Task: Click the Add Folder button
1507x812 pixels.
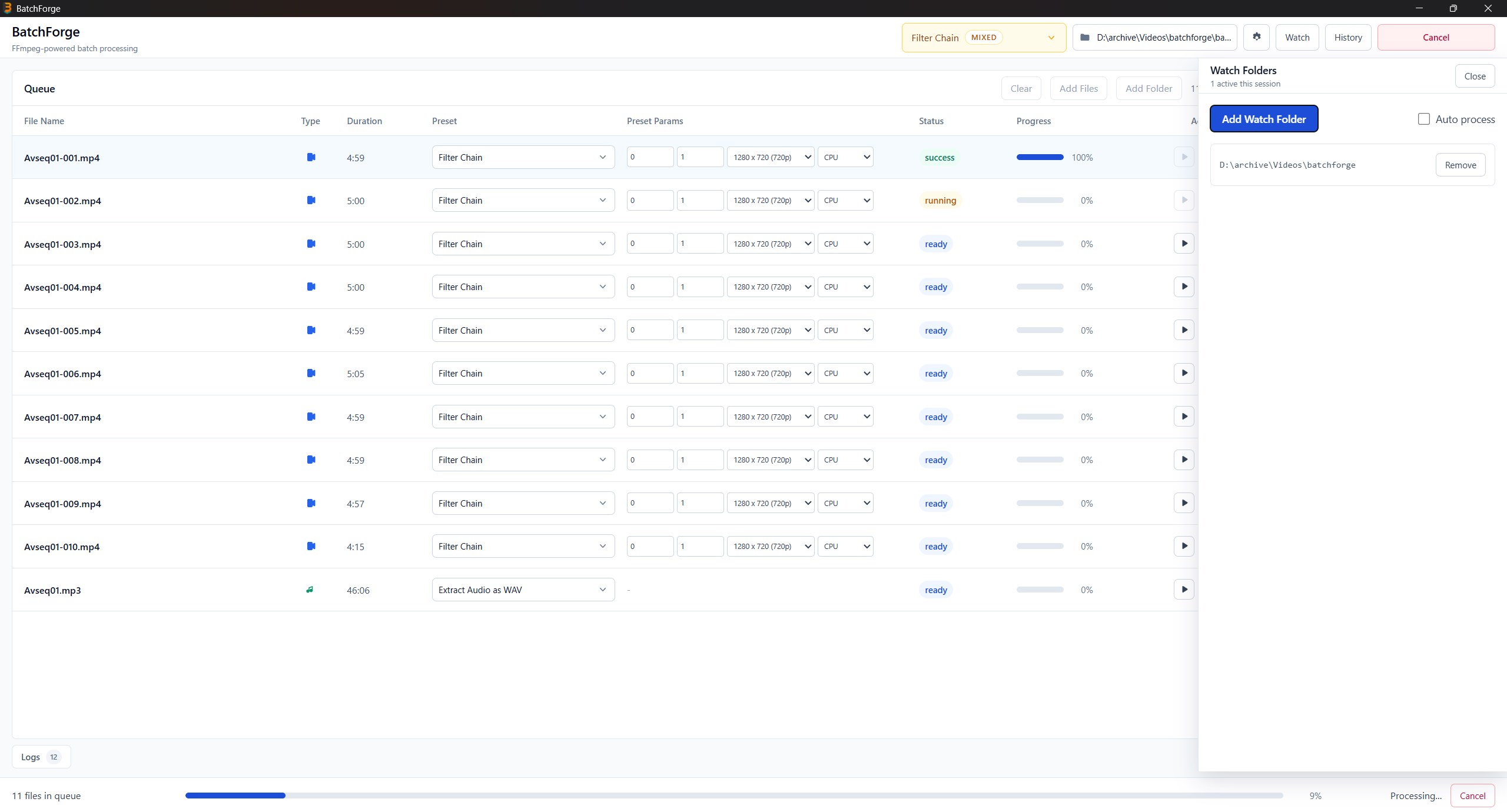Action: pos(1148,88)
